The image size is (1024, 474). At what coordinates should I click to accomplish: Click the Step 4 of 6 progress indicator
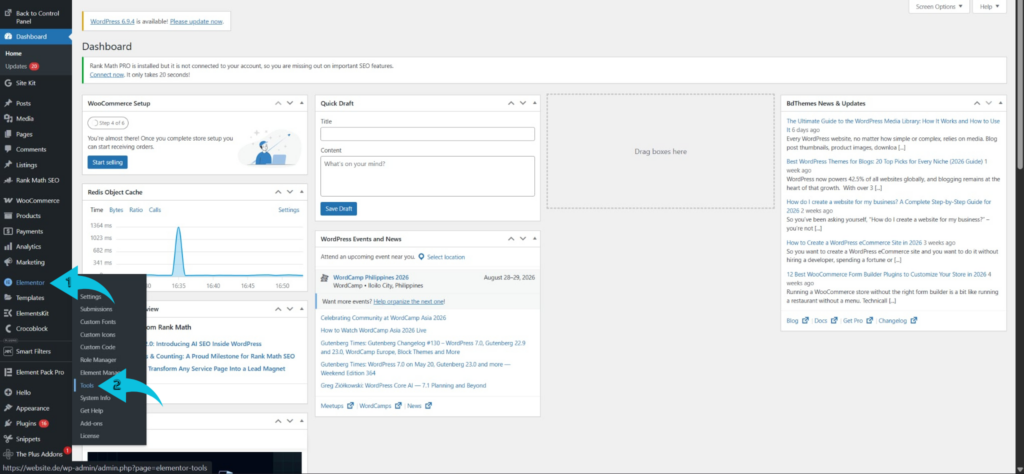click(107, 123)
